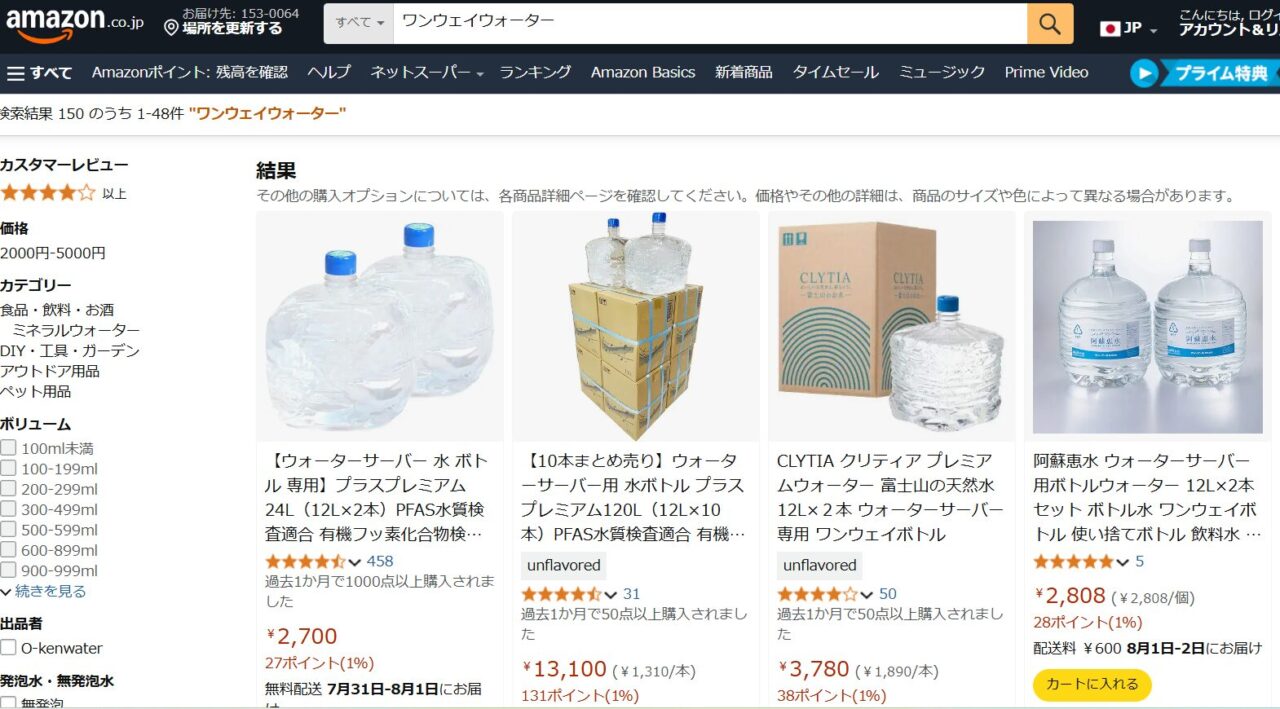Click the Japan flag language icon
The width and height of the screenshot is (1280, 709).
click(x=1110, y=28)
